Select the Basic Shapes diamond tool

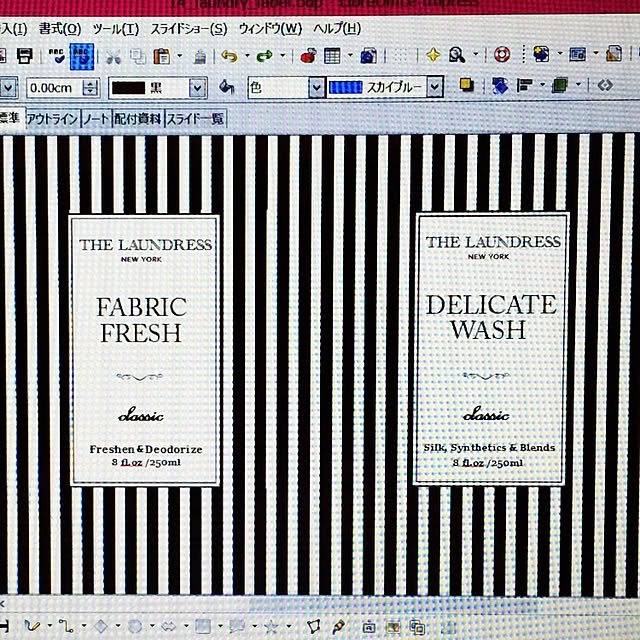[101, 626]
